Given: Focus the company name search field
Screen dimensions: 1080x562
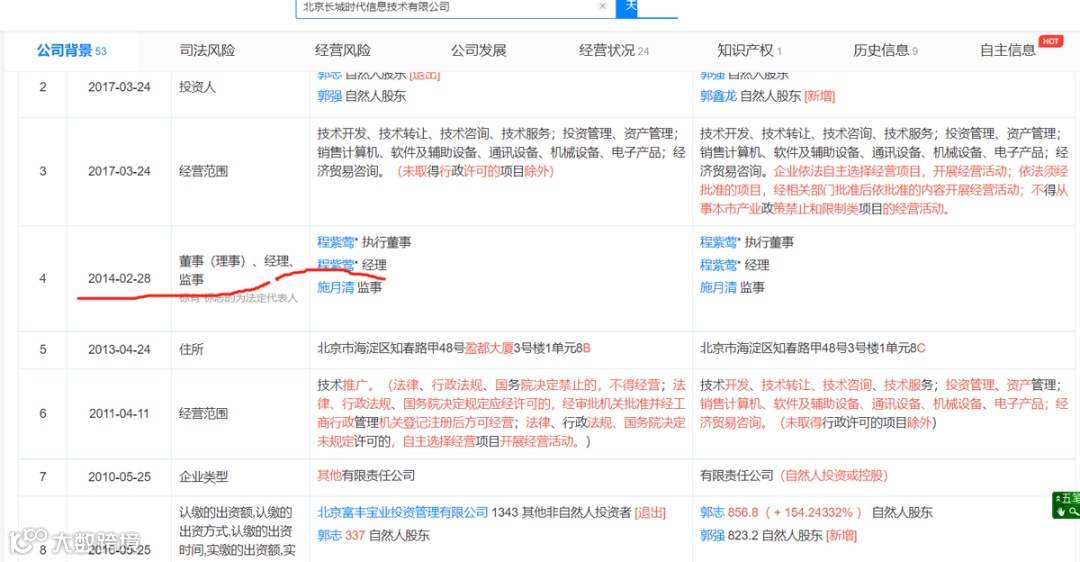Looking at the screenshot, I should (x=455, y=7).
